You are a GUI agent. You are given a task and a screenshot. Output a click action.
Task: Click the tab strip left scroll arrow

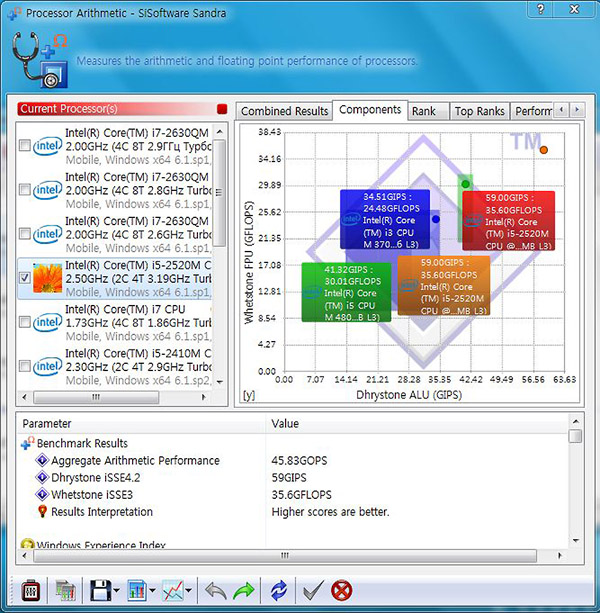pyautogui.click(x=562, y=110)
